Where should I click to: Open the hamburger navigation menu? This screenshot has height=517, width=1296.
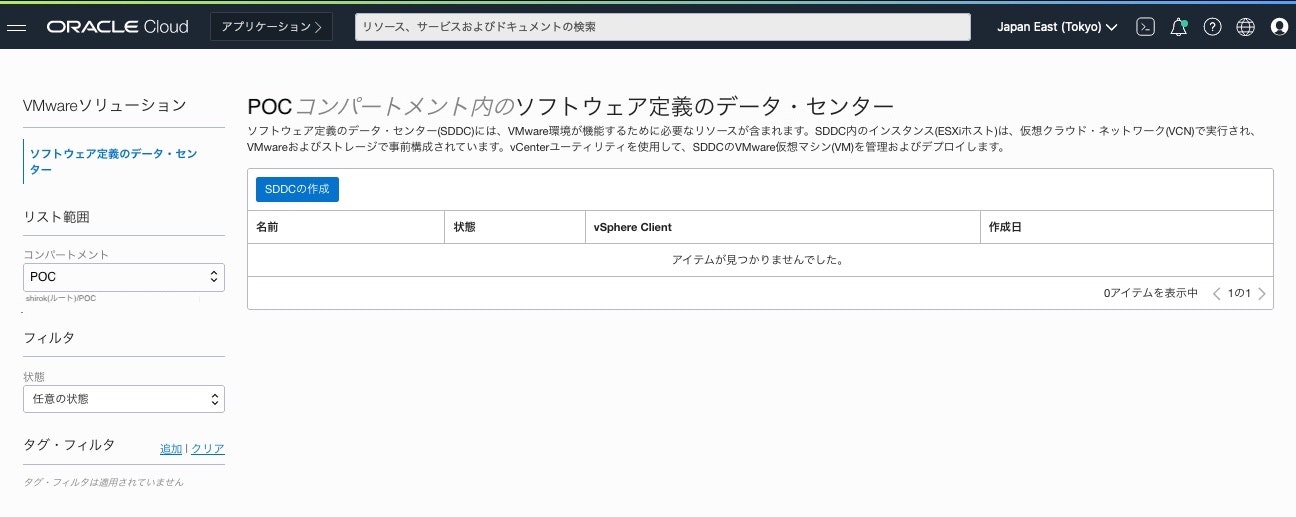(x=16, y=27)
